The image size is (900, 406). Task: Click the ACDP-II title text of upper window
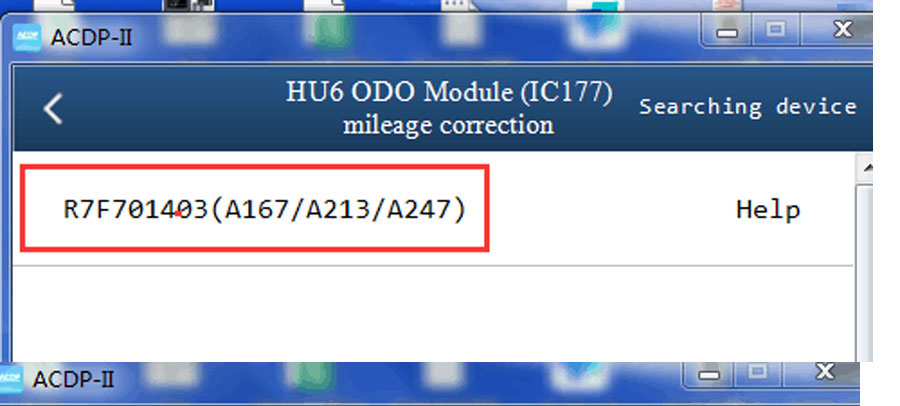(91, 38)
